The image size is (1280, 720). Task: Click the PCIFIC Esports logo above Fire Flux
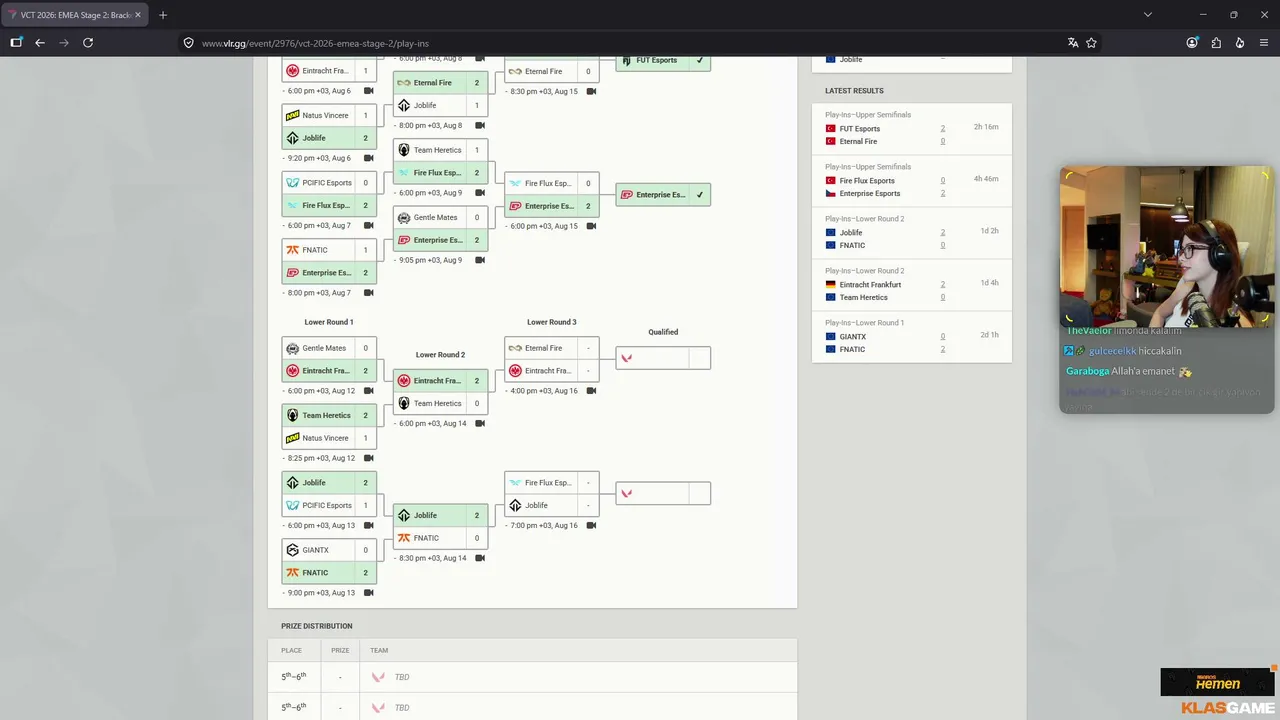click(293, 183)
